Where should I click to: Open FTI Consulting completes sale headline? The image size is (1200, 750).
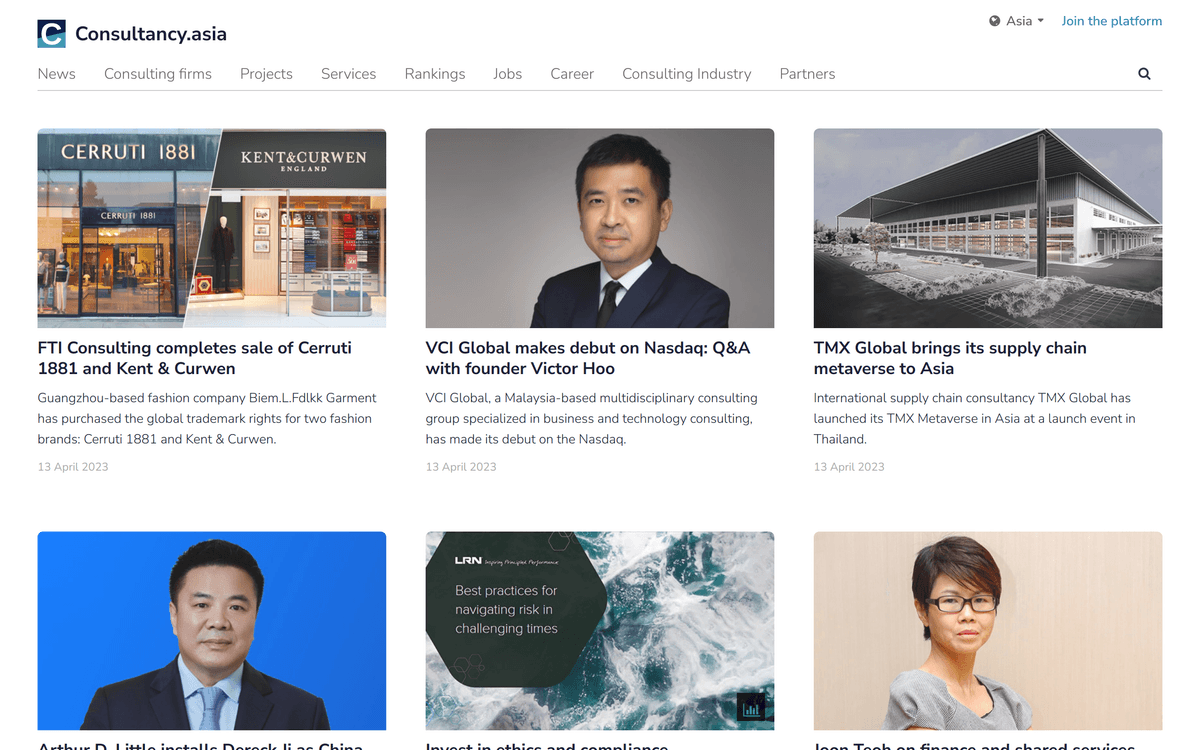click(195, 358)
